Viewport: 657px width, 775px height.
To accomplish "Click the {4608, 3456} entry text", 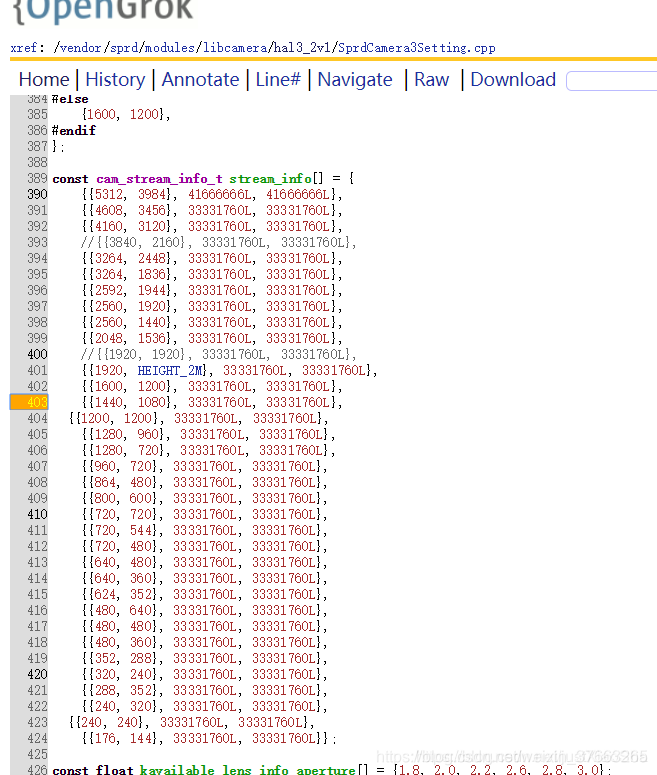I will [131, 211].
